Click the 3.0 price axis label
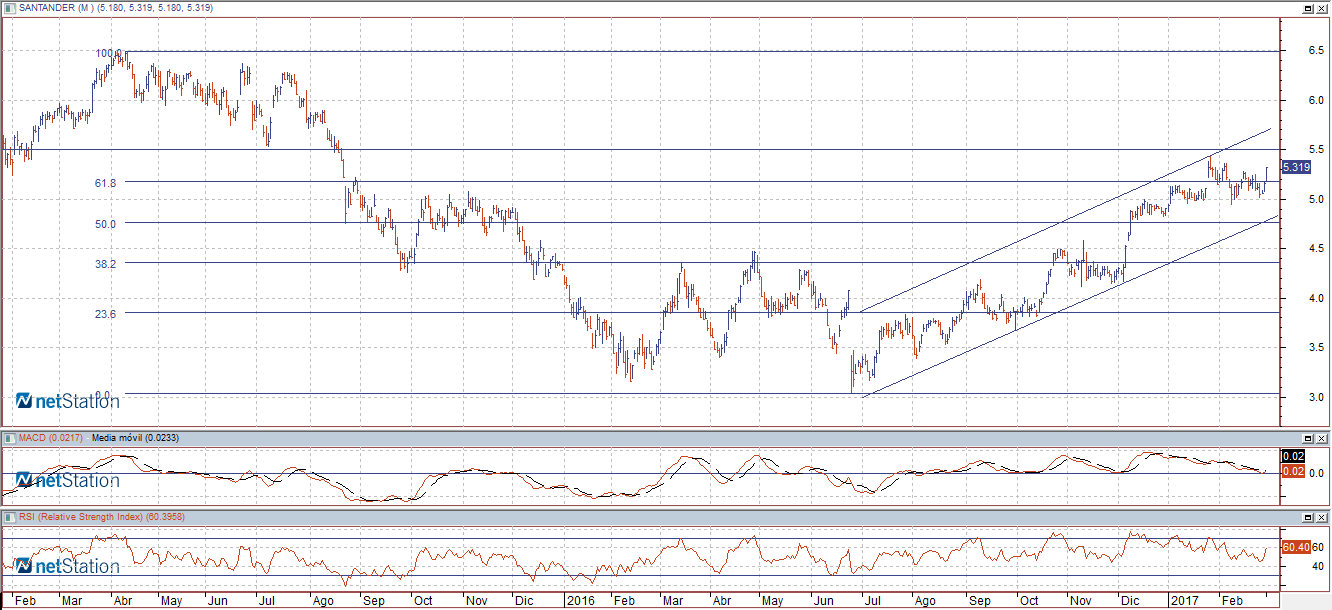The height and width of the screenshot is (610, 1332). click(1318, 397)
